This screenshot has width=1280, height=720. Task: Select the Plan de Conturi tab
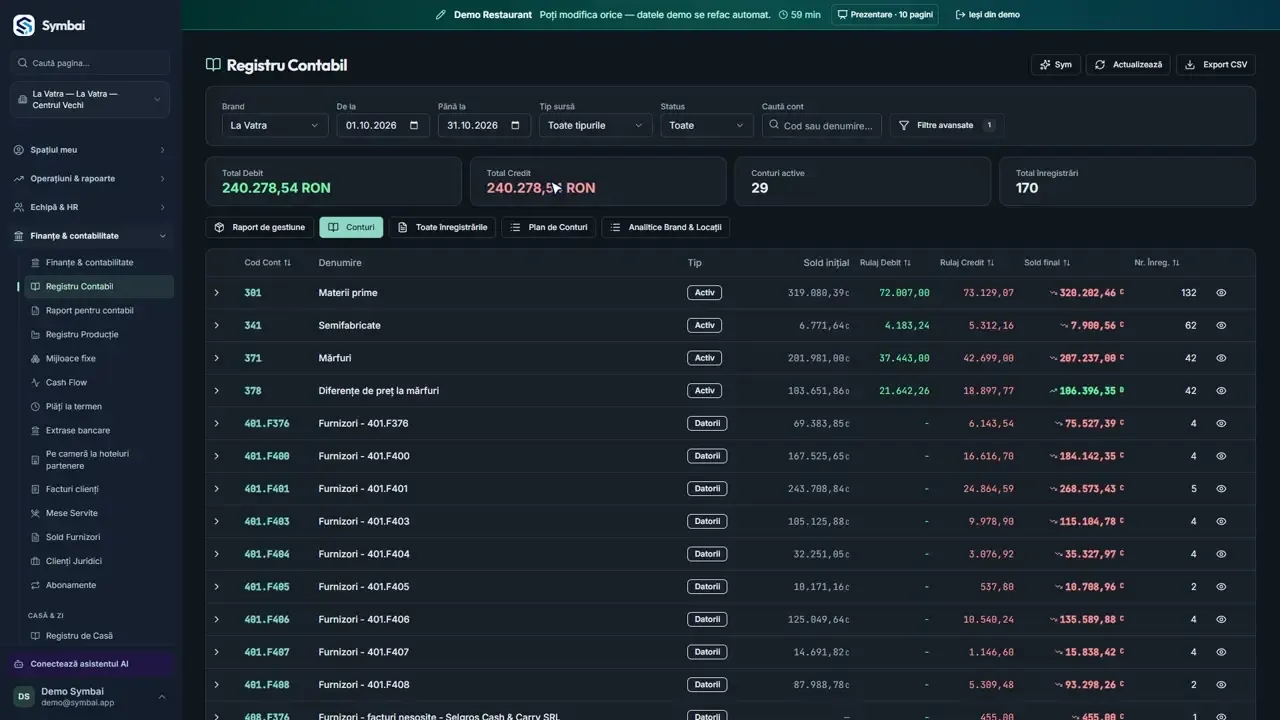(548, 227)
